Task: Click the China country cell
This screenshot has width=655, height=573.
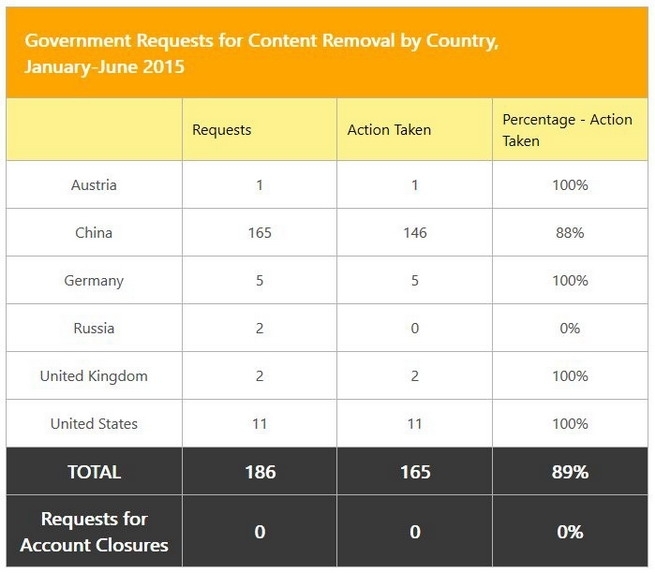Action: click(x=94, y=233)
